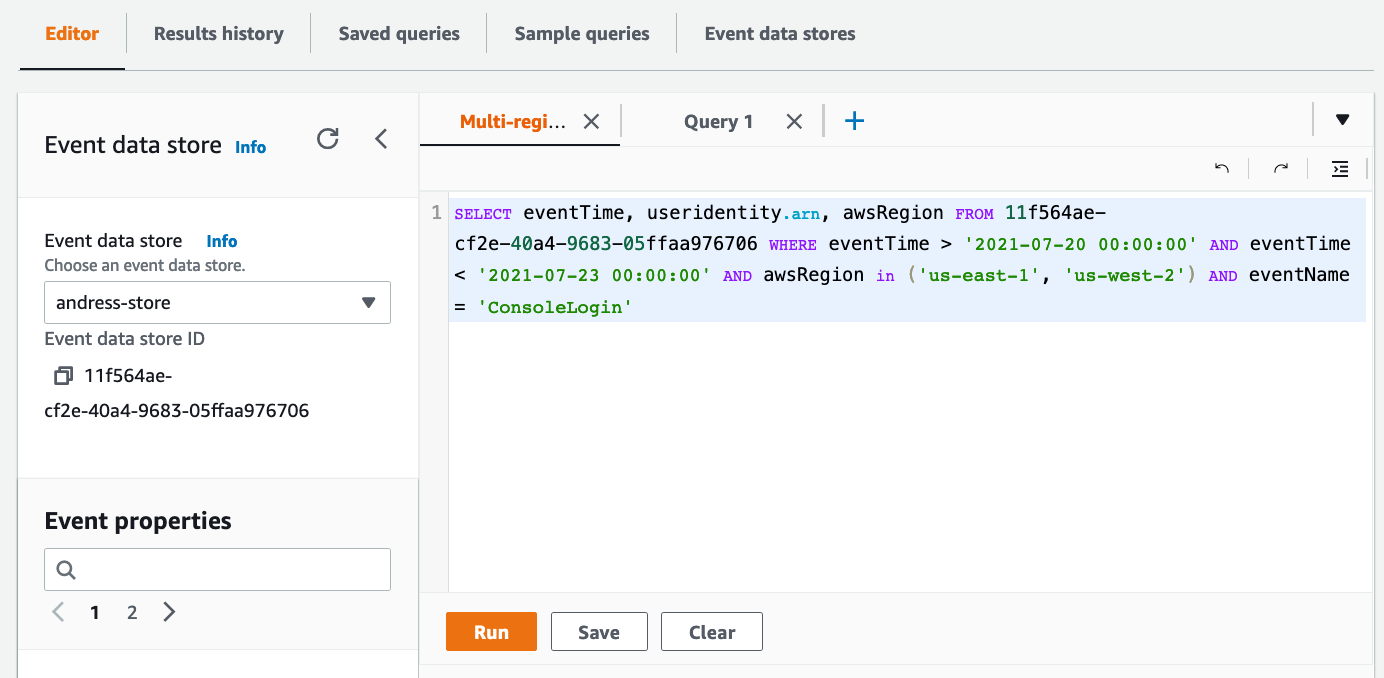Close the Query 1 tab
Image resolution: width=1384 pixels, height=678 pixels.
pos(793,120)
